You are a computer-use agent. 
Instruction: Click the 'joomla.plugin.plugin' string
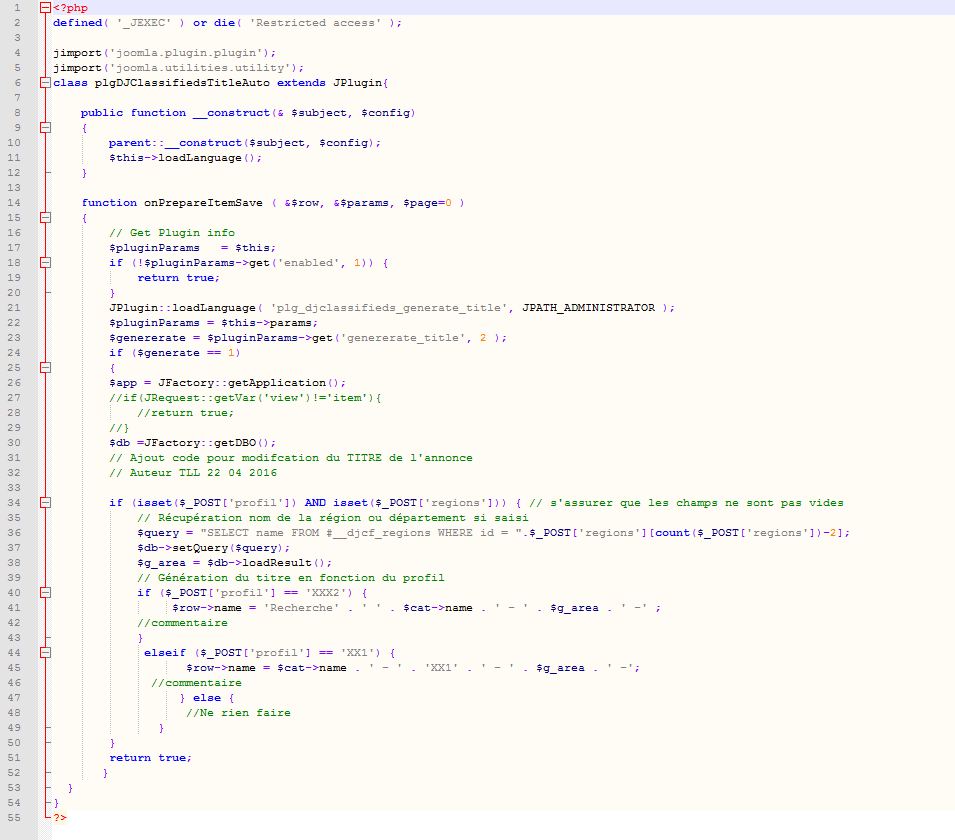(186, 53)
